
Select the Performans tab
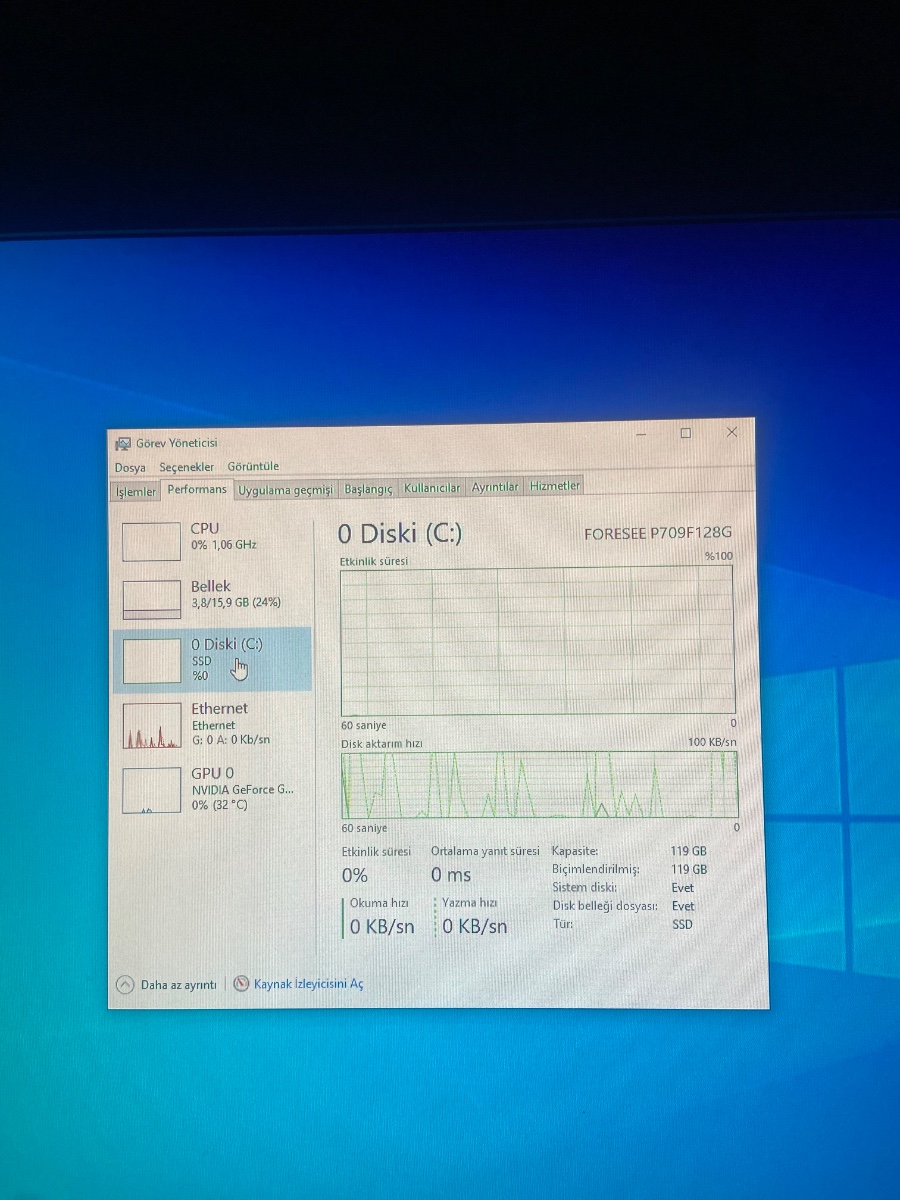pos(197,489)
